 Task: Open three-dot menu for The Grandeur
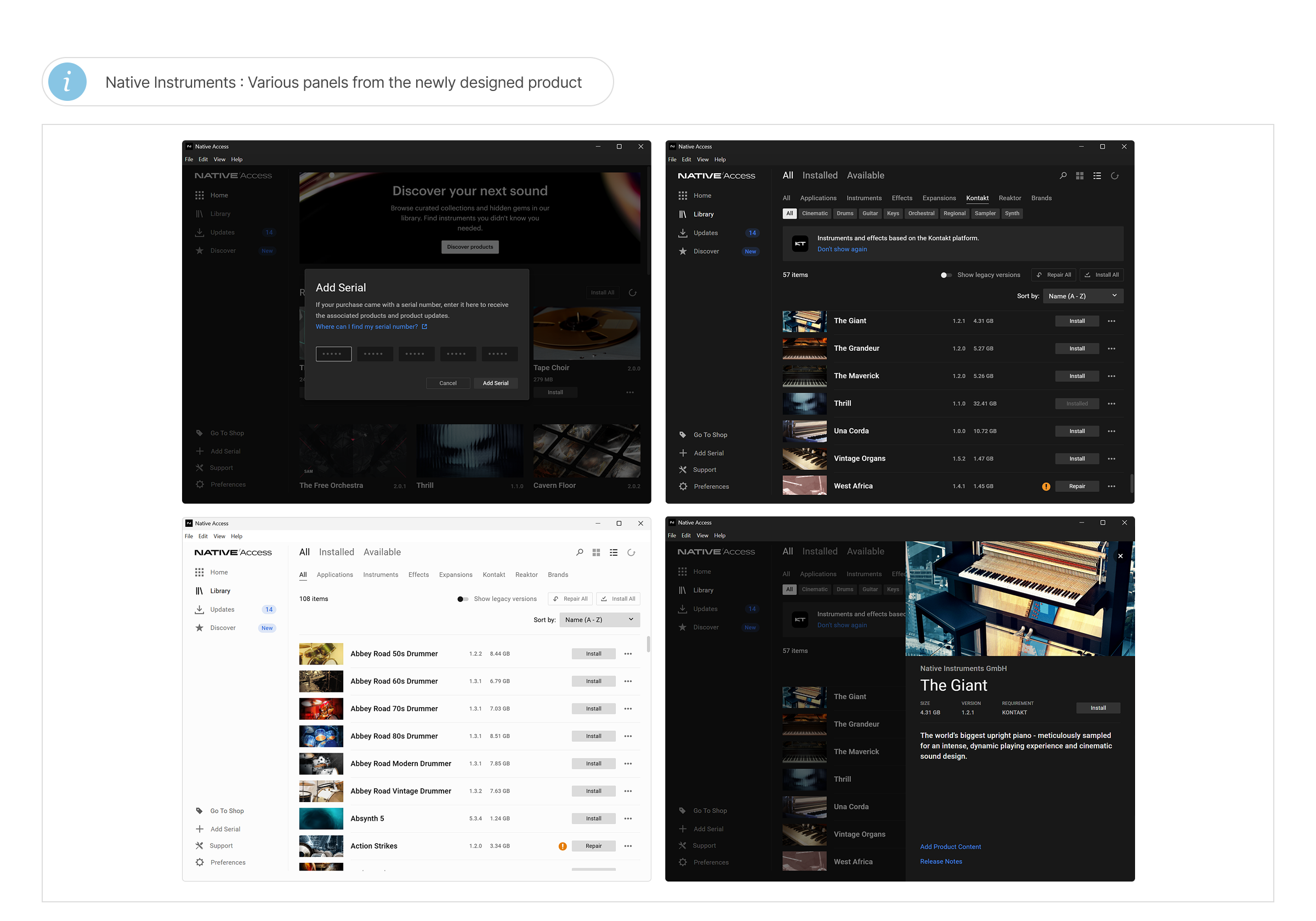coord(1111,349)
